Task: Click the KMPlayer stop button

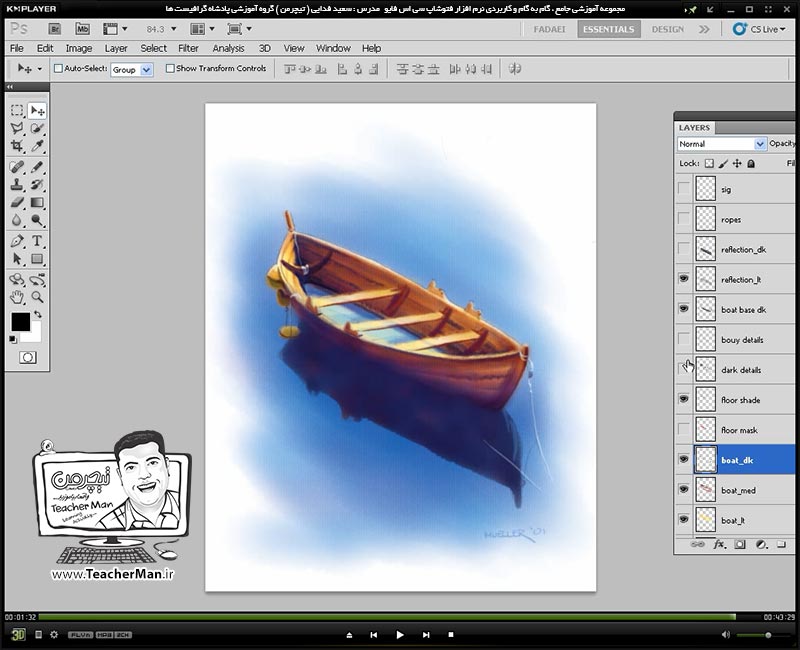Action: click(x=451, y=635)
